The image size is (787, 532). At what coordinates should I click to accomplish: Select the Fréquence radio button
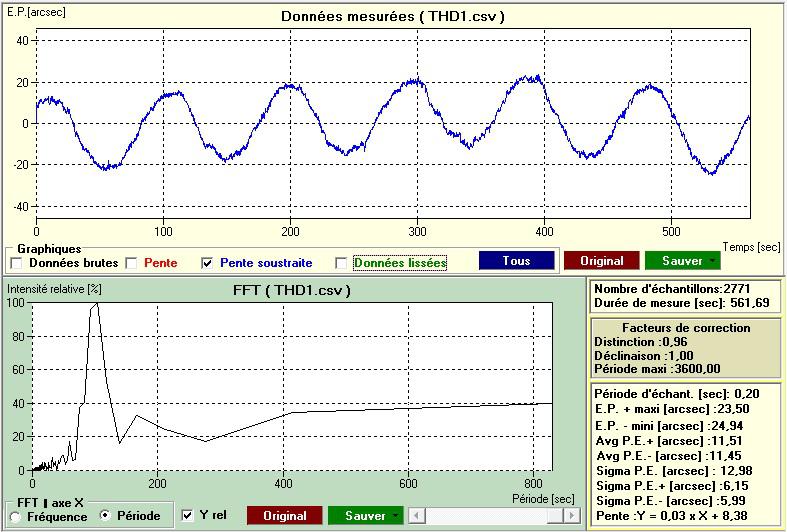coord(16,516)
